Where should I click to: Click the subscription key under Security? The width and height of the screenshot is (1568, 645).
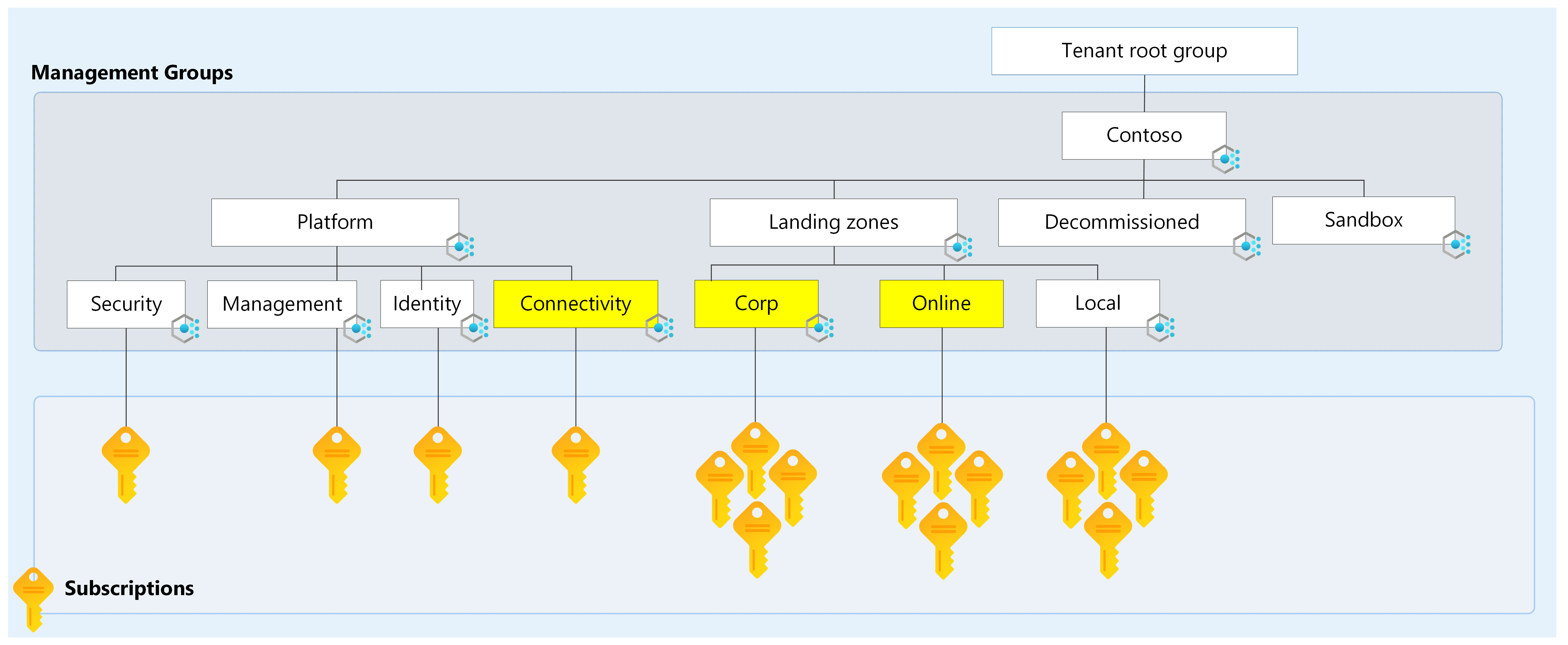pyautogui.click(x=126, y=465)
